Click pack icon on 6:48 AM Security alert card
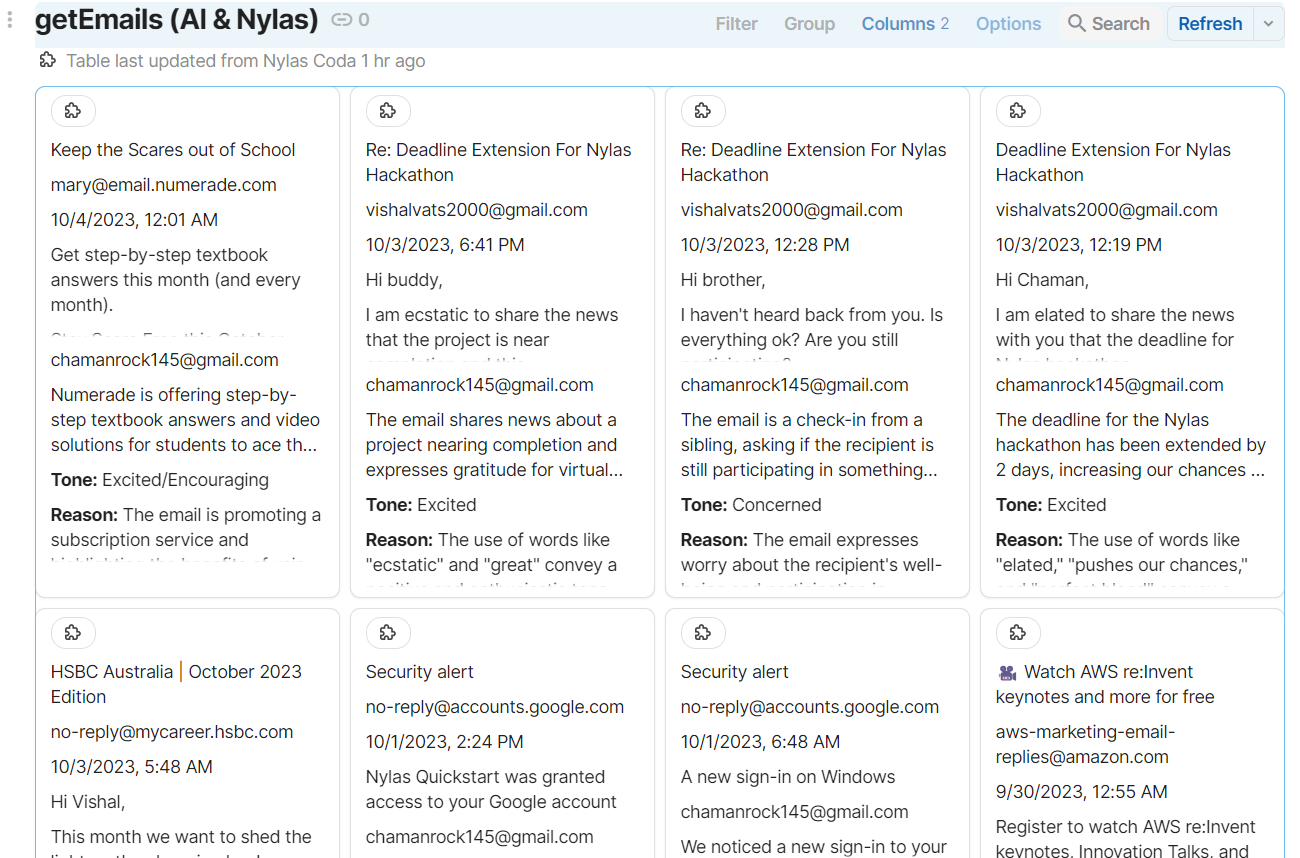The width and height of the screenshot is (1300, 858). [x=703, y=633]
